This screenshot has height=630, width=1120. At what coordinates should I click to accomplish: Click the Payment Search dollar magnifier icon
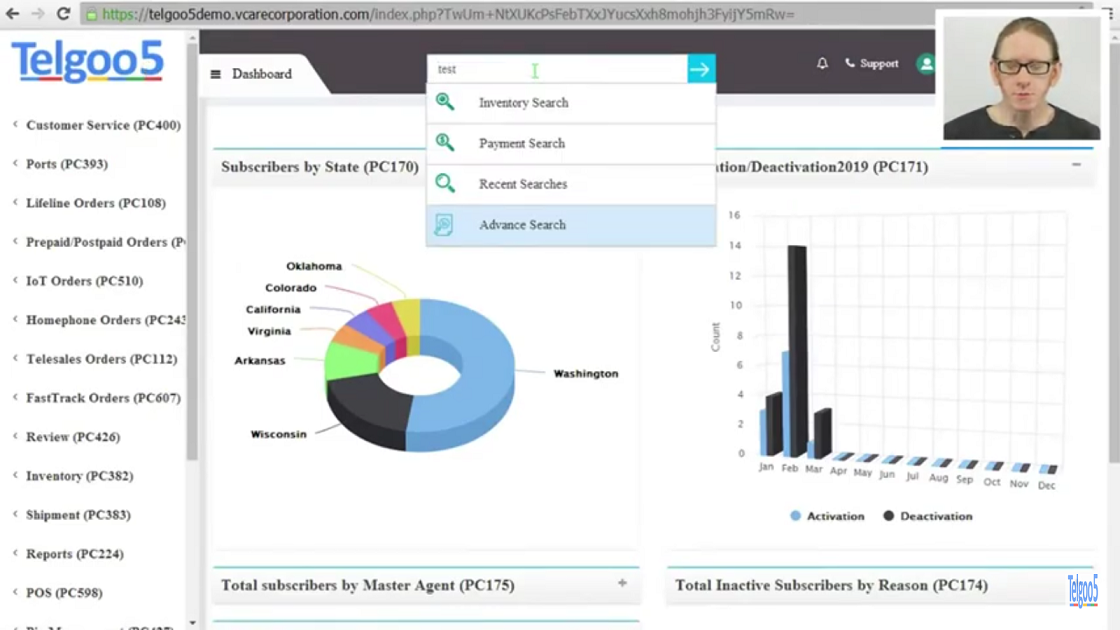(445, 142)
